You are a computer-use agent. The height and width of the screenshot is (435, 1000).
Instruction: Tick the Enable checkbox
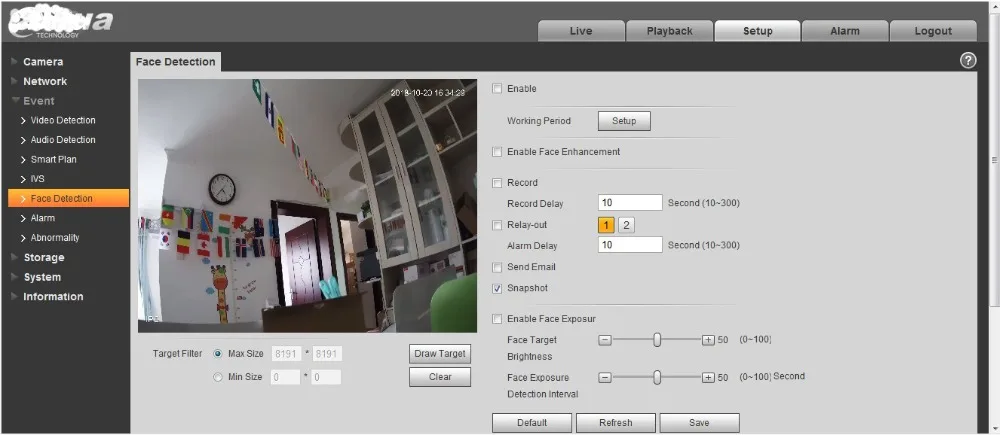[497, 89]
